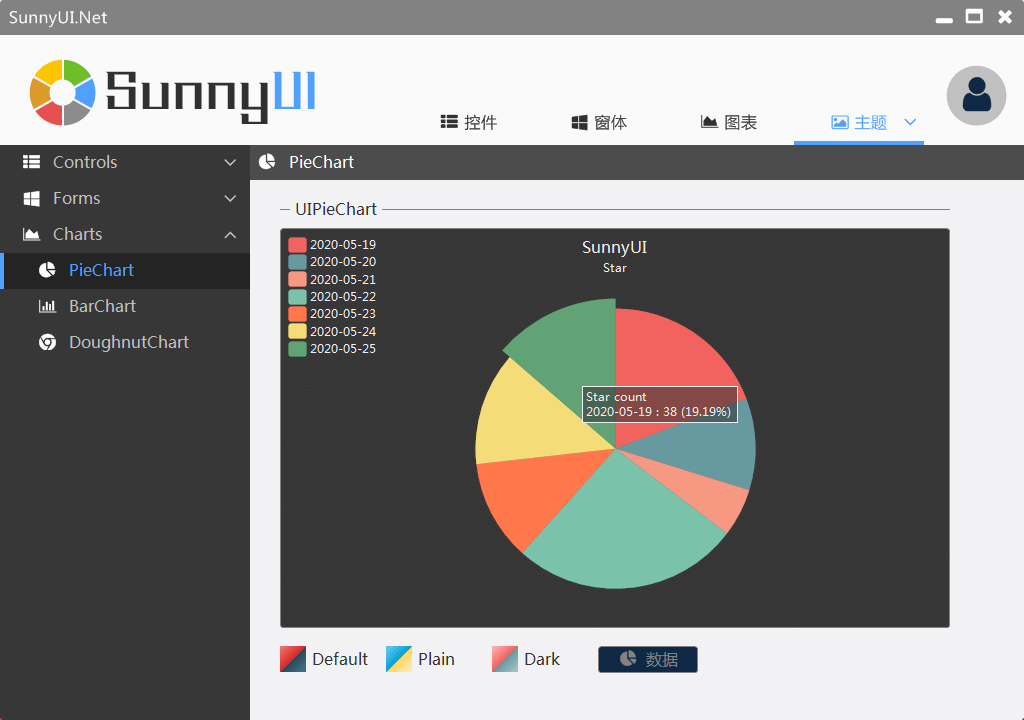Screen dimensions: 1024x720
Task: Click the SunnyUI colorful wheel logo
Action: 63,93
